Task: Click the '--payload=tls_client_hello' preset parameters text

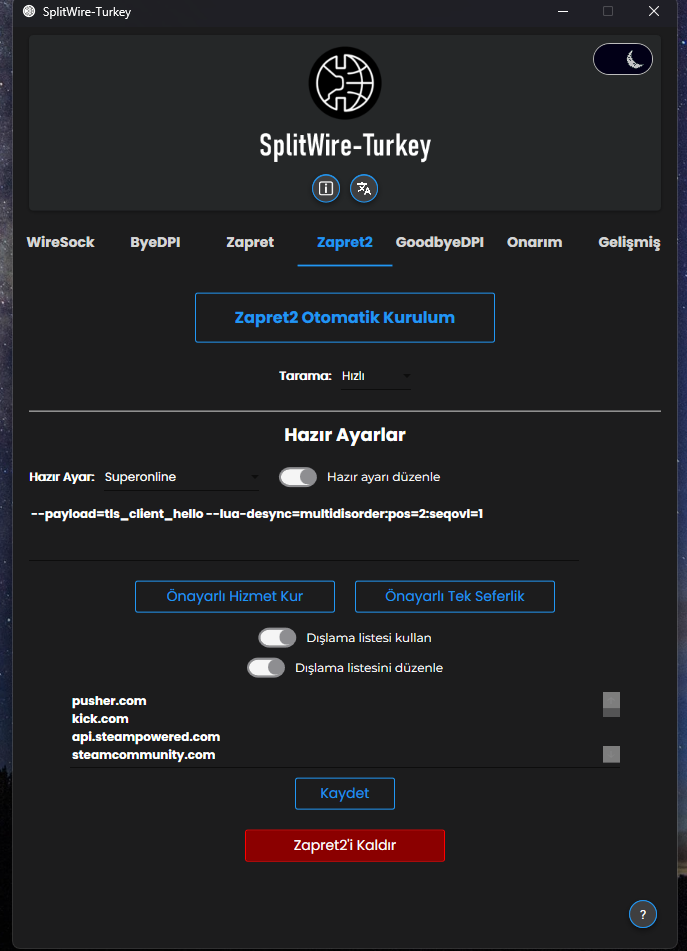Action: pos(257,514)
